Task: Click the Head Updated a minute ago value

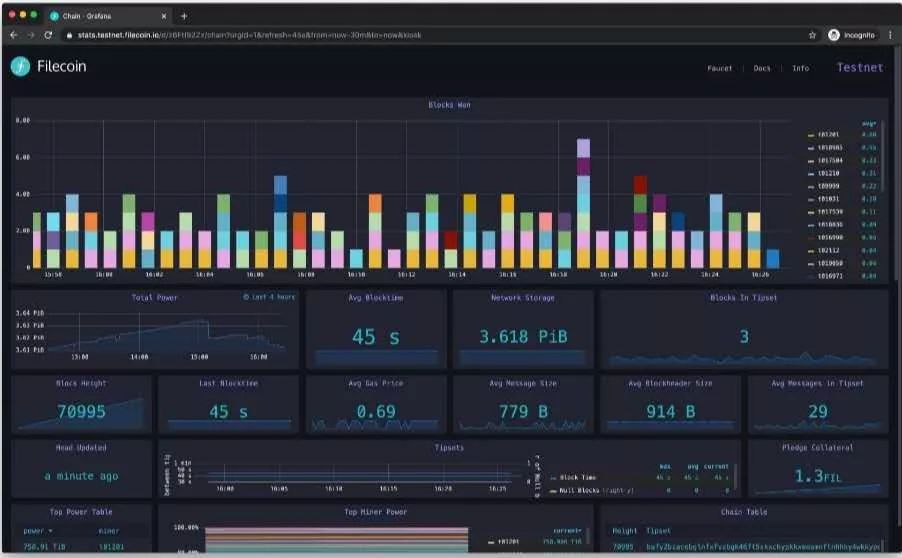Action: point(81,476)
